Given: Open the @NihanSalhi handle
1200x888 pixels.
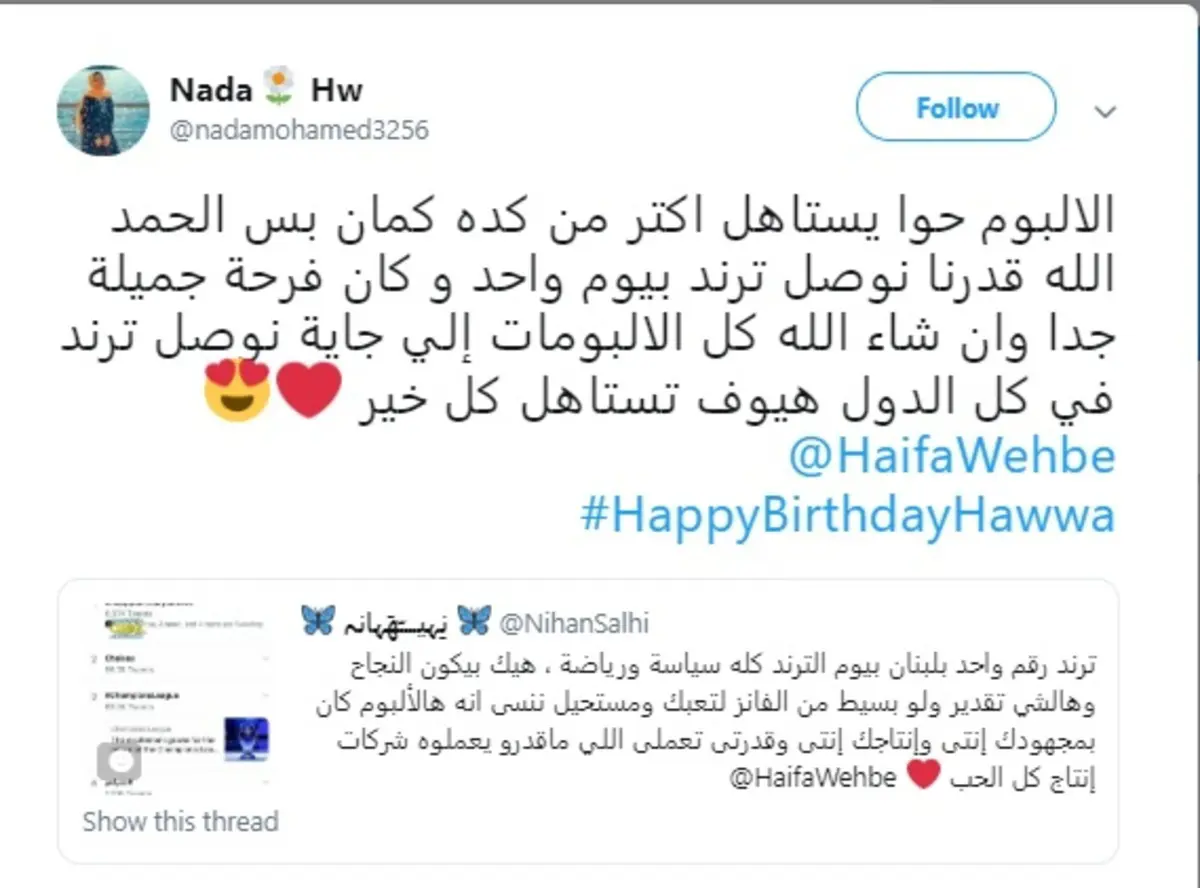Looking at the screenshot, I should coord(573,624).
